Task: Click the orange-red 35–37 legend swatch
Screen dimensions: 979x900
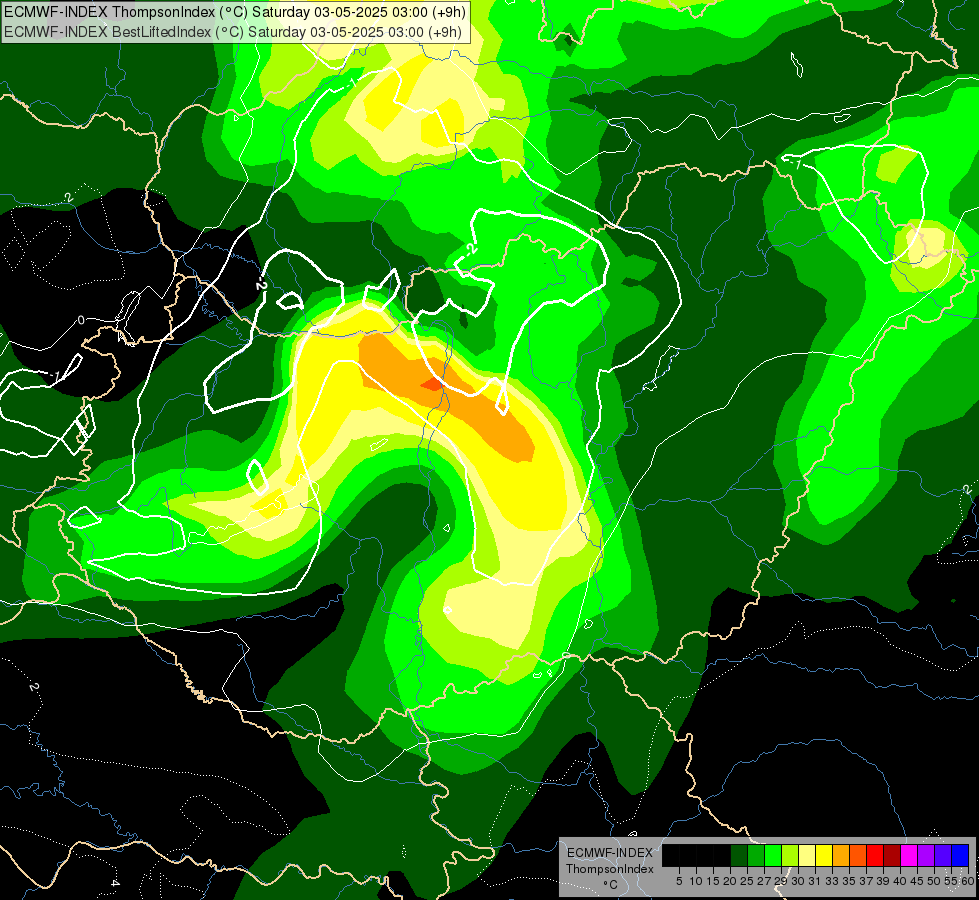Action: tap(858, 856)
